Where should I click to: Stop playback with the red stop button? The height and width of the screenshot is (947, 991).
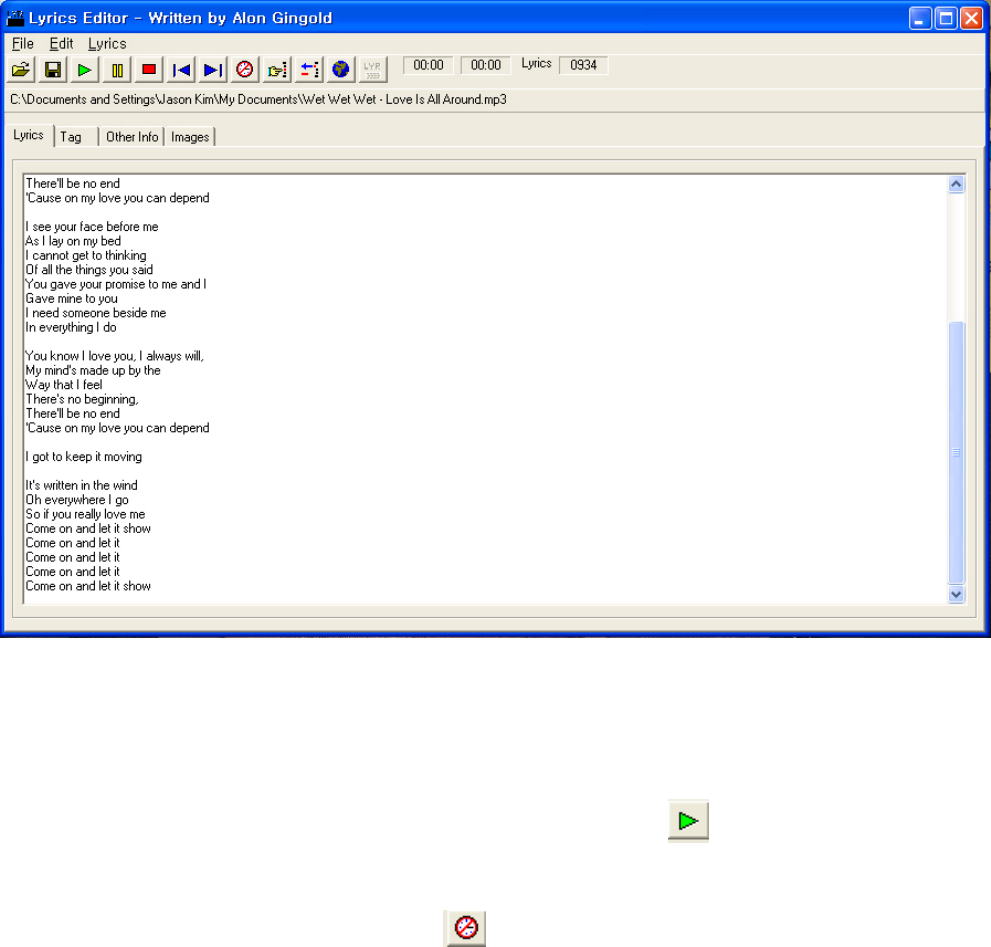click(149, 70)
